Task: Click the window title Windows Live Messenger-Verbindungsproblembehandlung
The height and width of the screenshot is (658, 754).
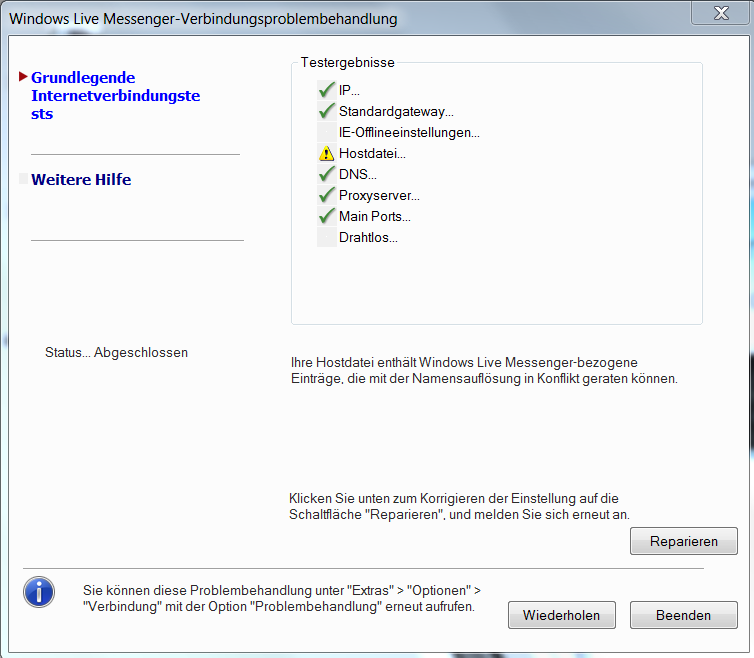Action: click(x=203, y=19)
